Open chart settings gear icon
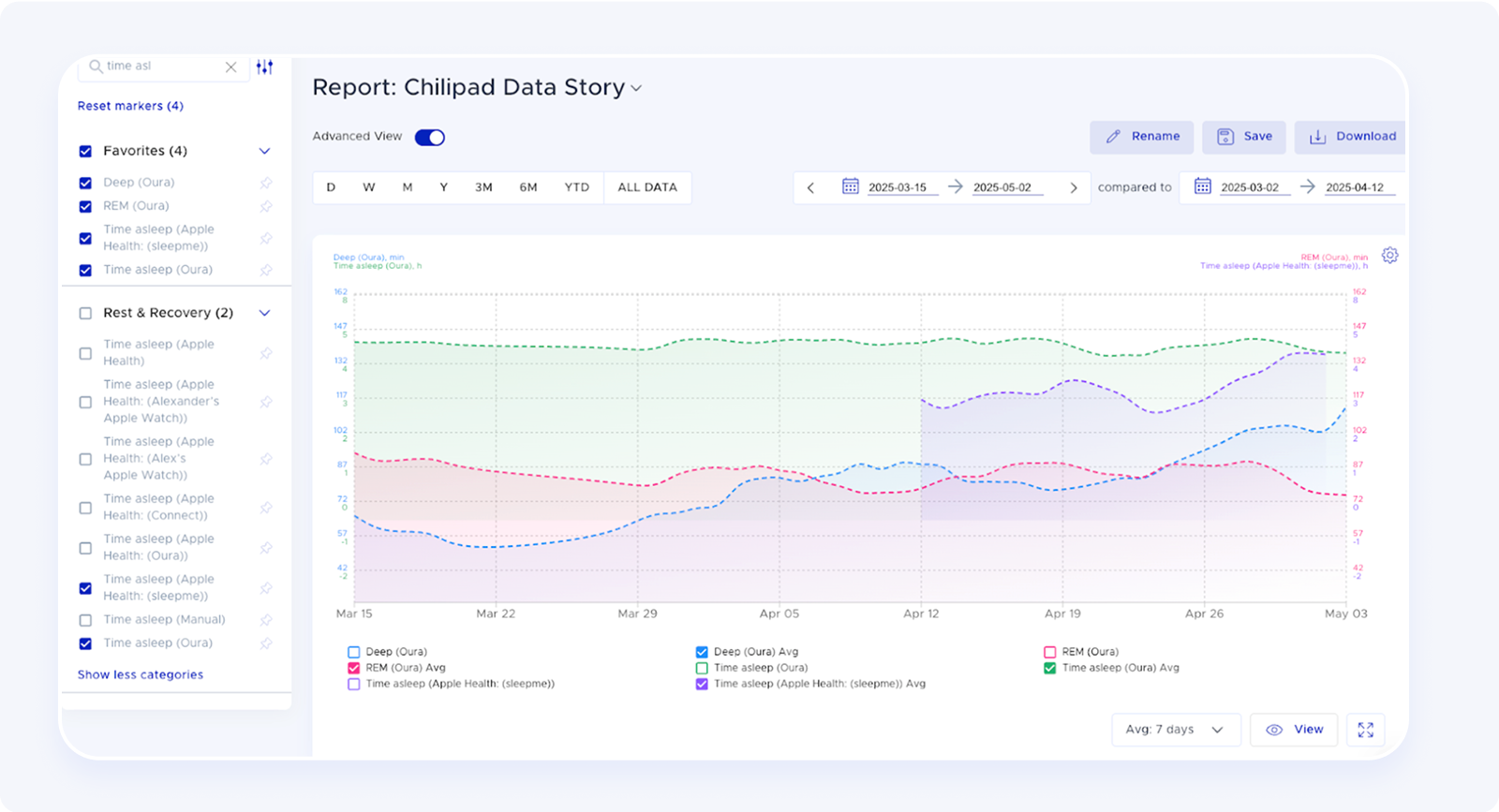 [1390, 255]
